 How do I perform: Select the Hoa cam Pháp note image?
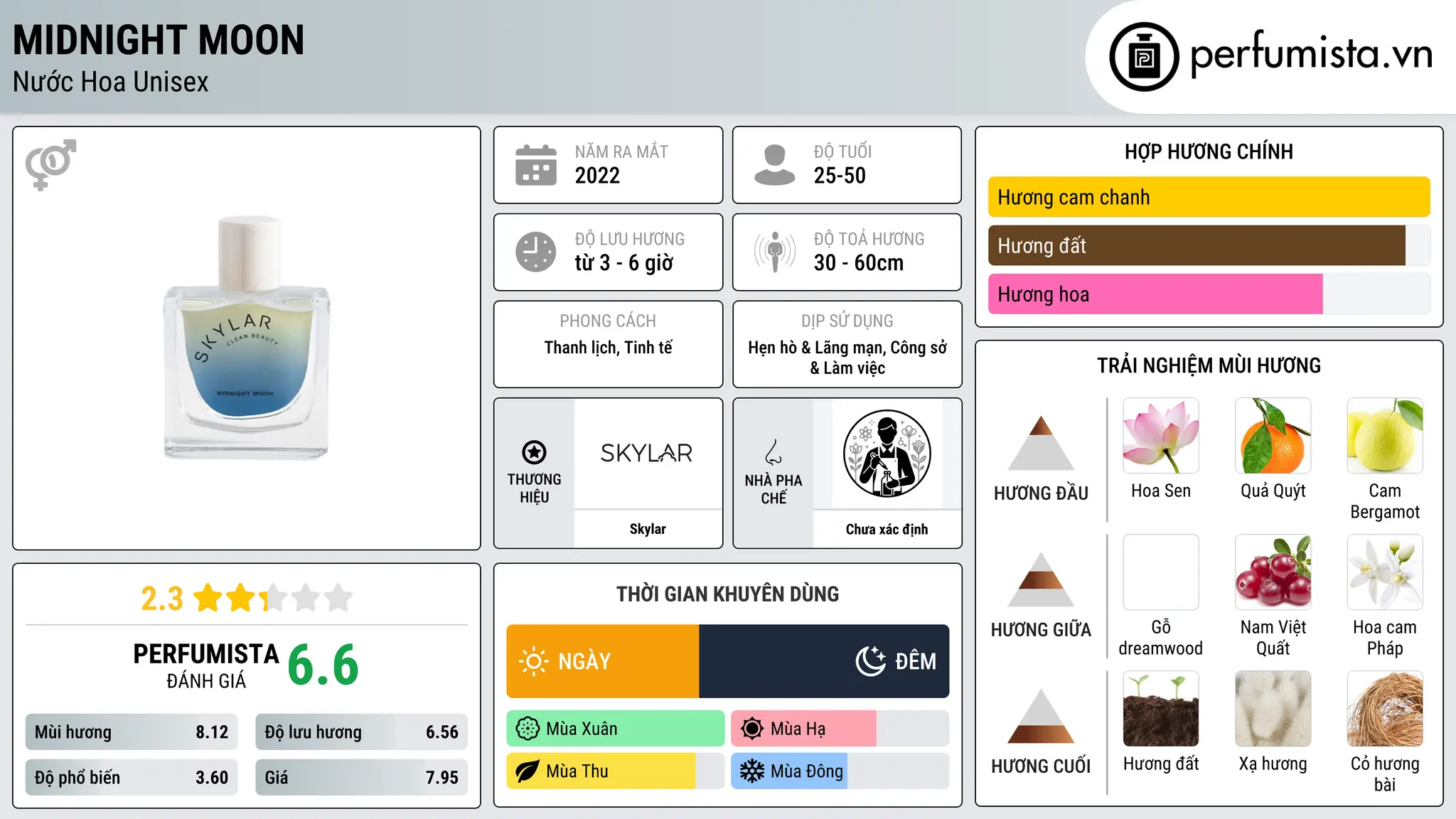(x=1385, y=572)
